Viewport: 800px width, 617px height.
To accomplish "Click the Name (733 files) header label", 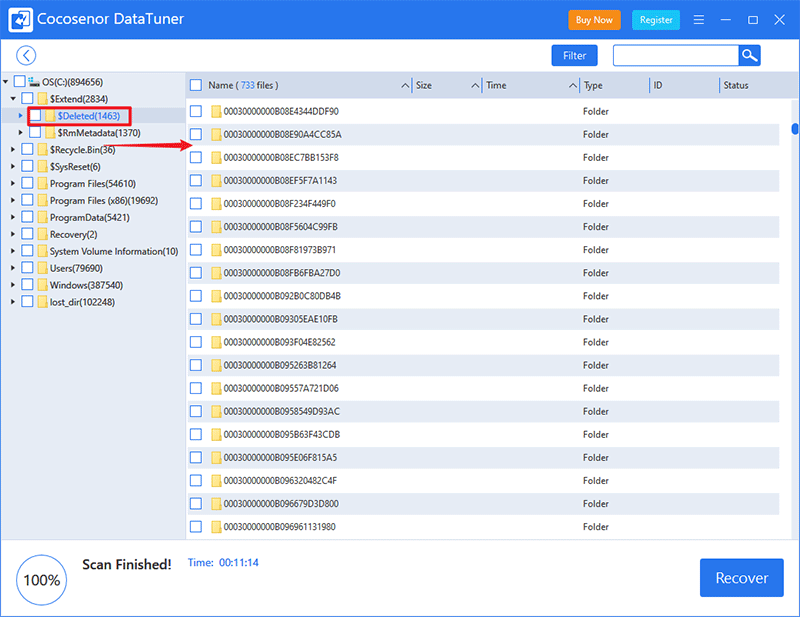I will coord(243,85).
